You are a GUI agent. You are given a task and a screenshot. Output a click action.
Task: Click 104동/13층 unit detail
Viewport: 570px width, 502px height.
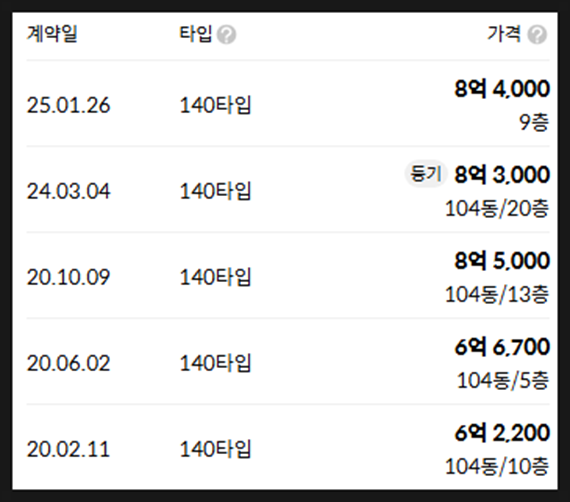coord(497,294)
